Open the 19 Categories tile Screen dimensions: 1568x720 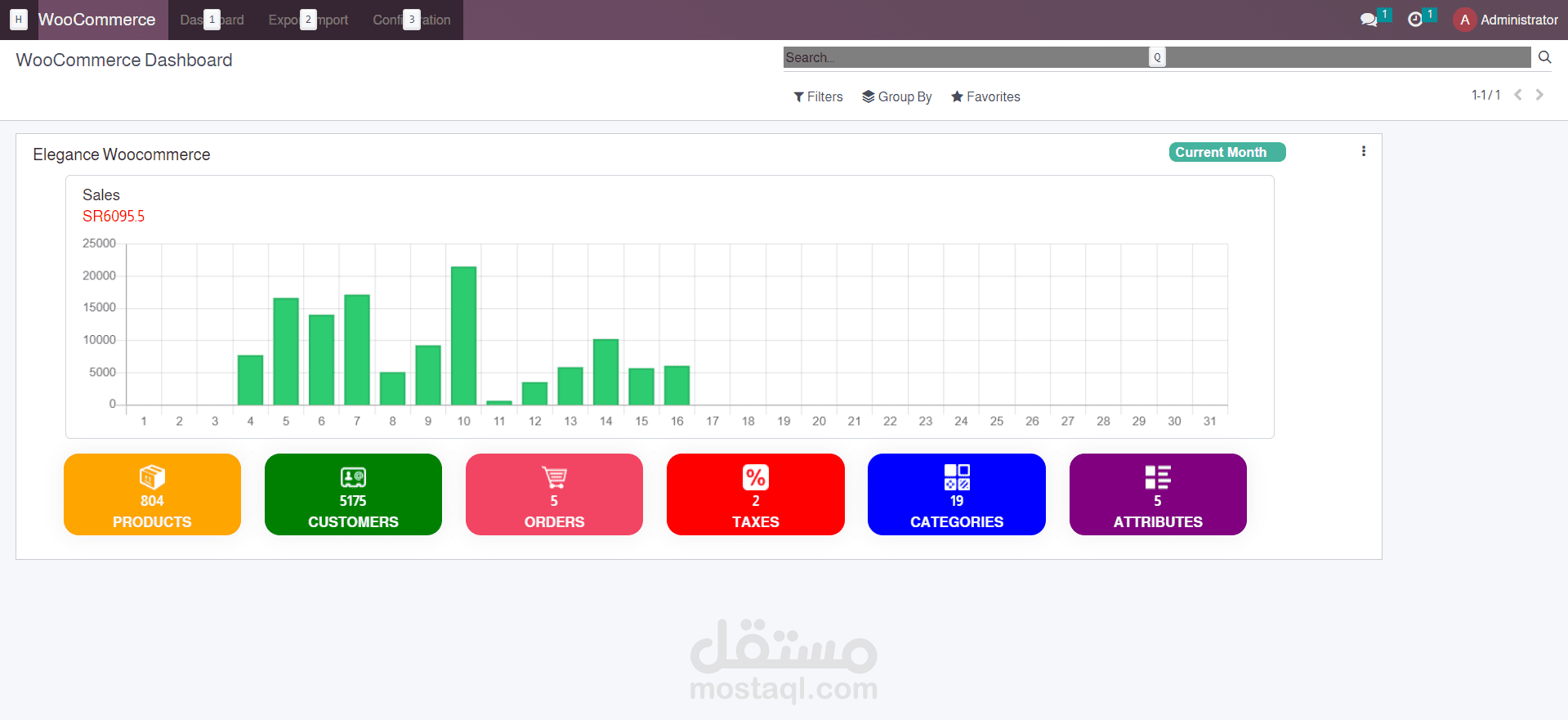(x=957, y=494)
